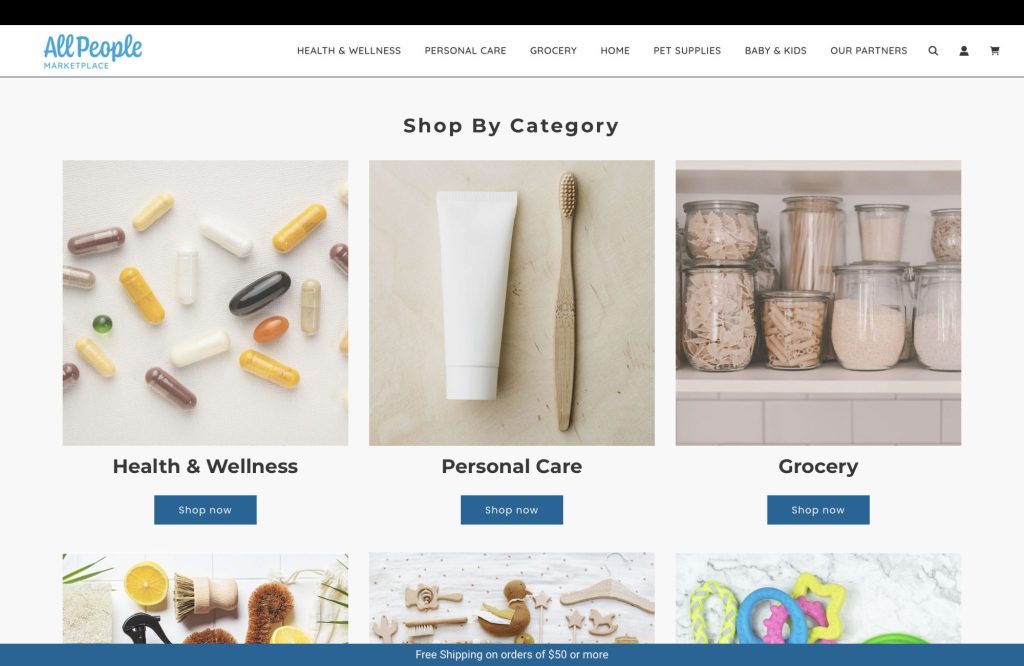Select Grocery in navigation bar
Viewport: 1024px width, 666px height.
click(x=553, y=51)
